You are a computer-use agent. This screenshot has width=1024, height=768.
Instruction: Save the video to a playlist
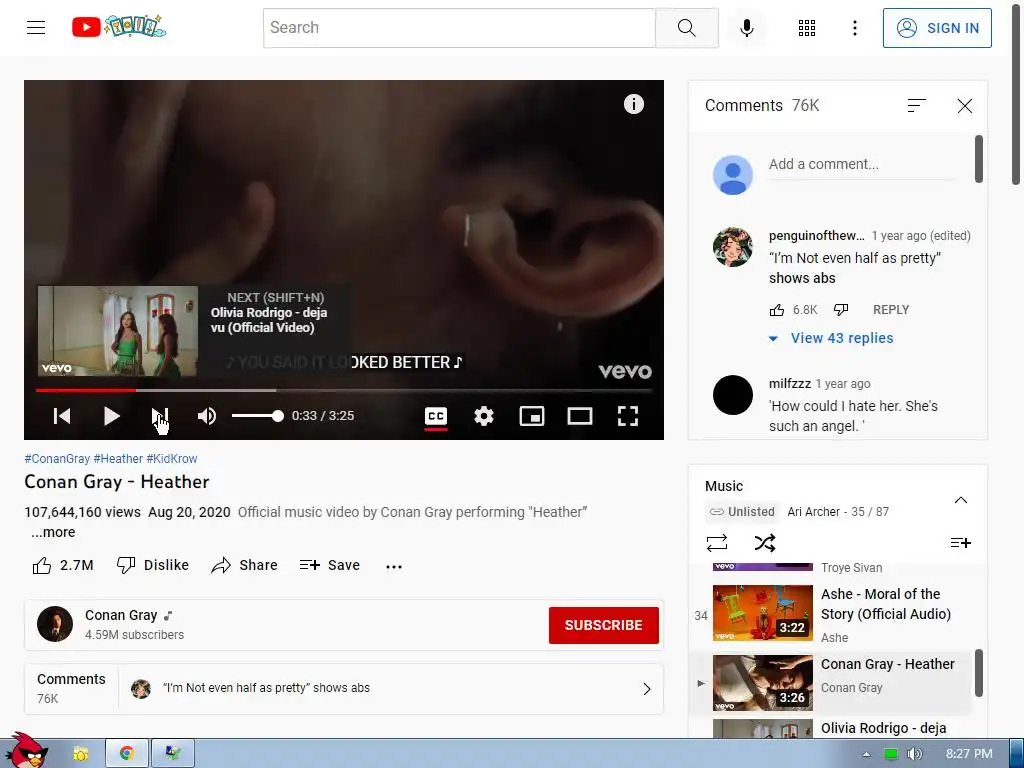(x=330, y=566)
